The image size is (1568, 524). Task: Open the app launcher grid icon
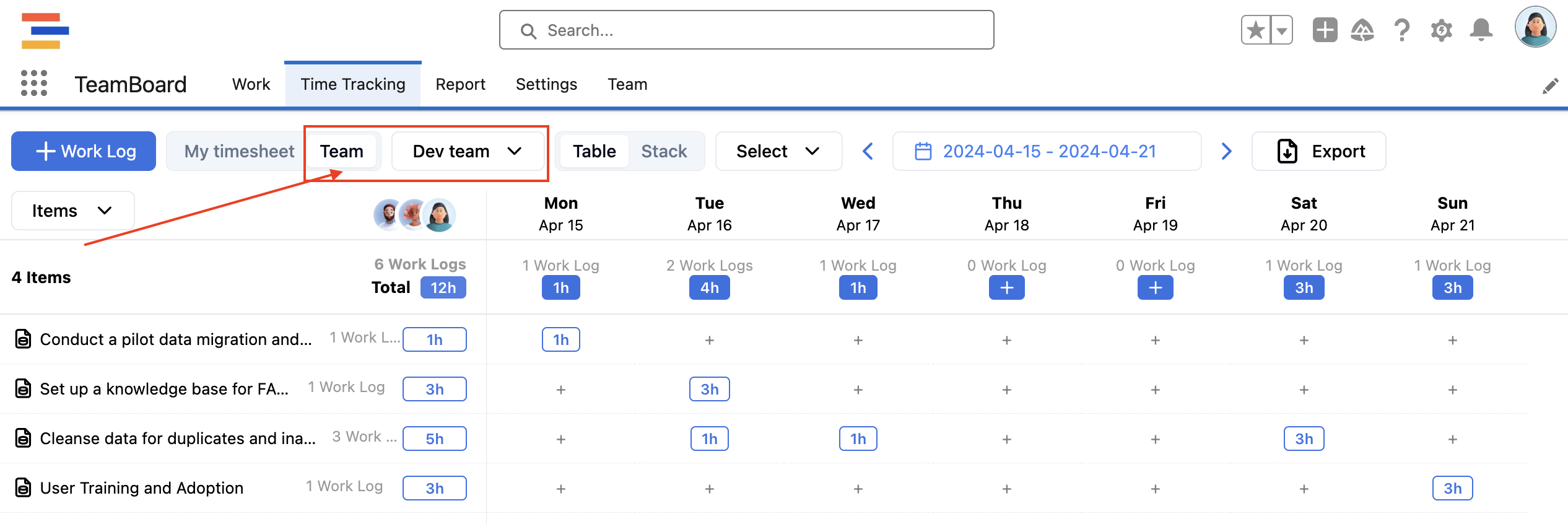pyautogui.click(x=34, y=83)
